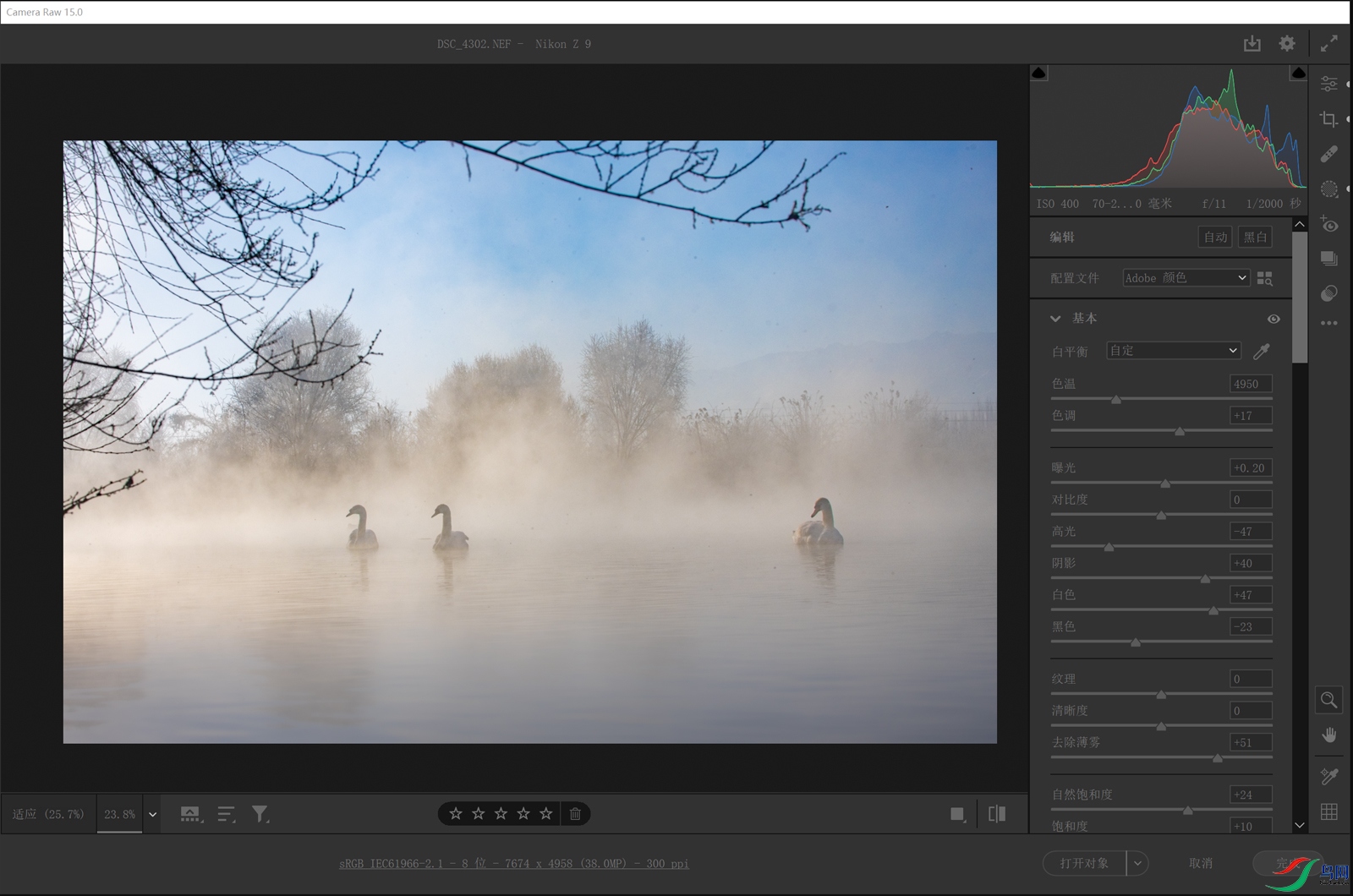Collapse the 基本 panel section

(1055, 319)
